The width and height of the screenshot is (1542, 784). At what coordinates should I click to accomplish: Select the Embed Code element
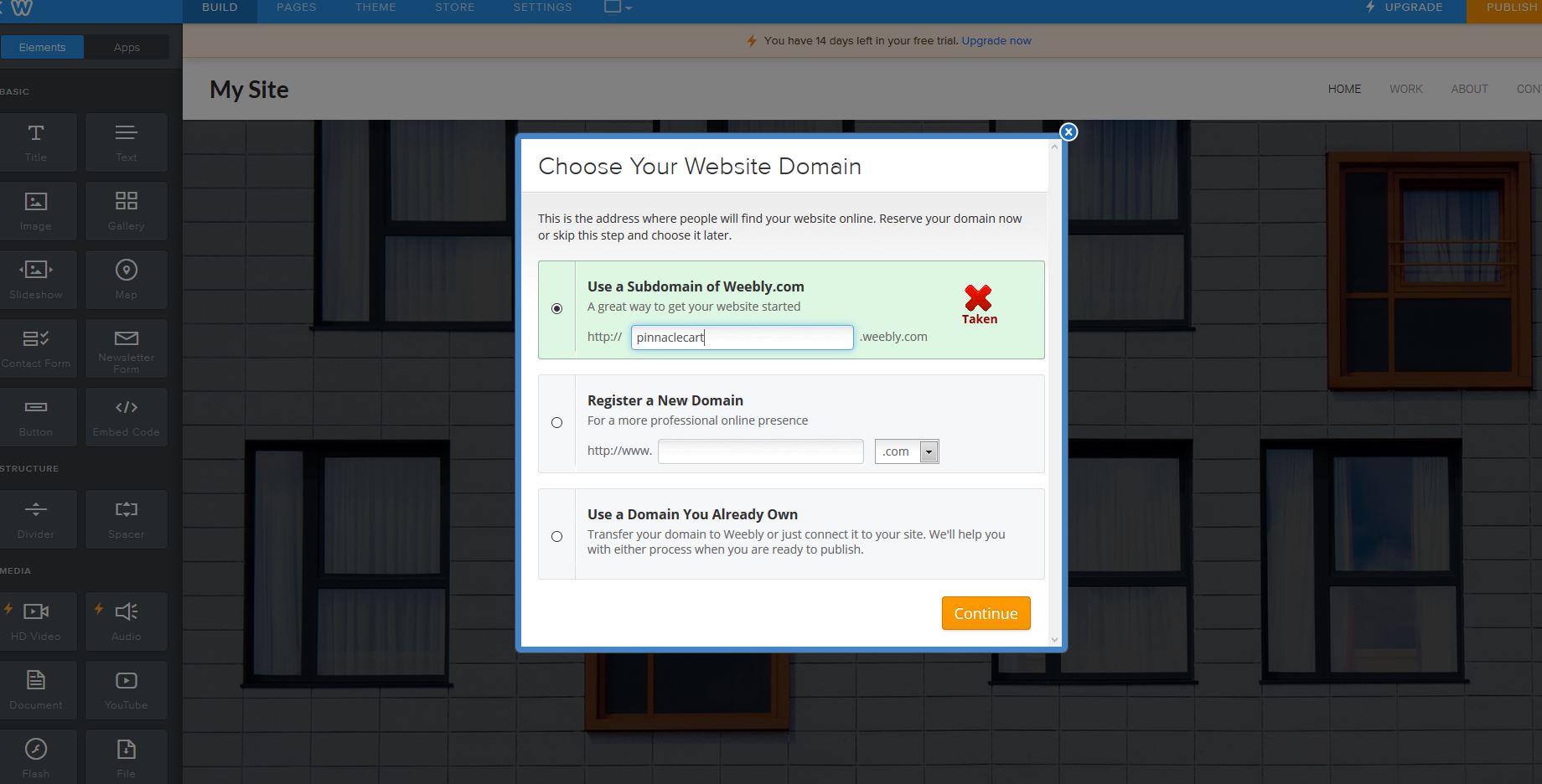pos(127,417)
